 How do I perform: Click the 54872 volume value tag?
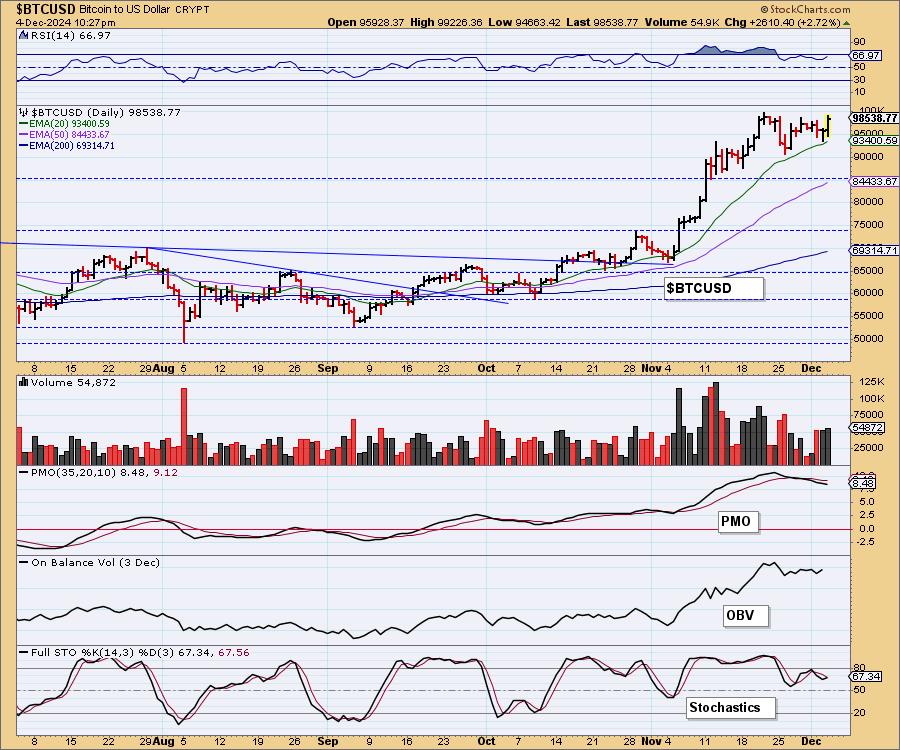coord(867,428)
